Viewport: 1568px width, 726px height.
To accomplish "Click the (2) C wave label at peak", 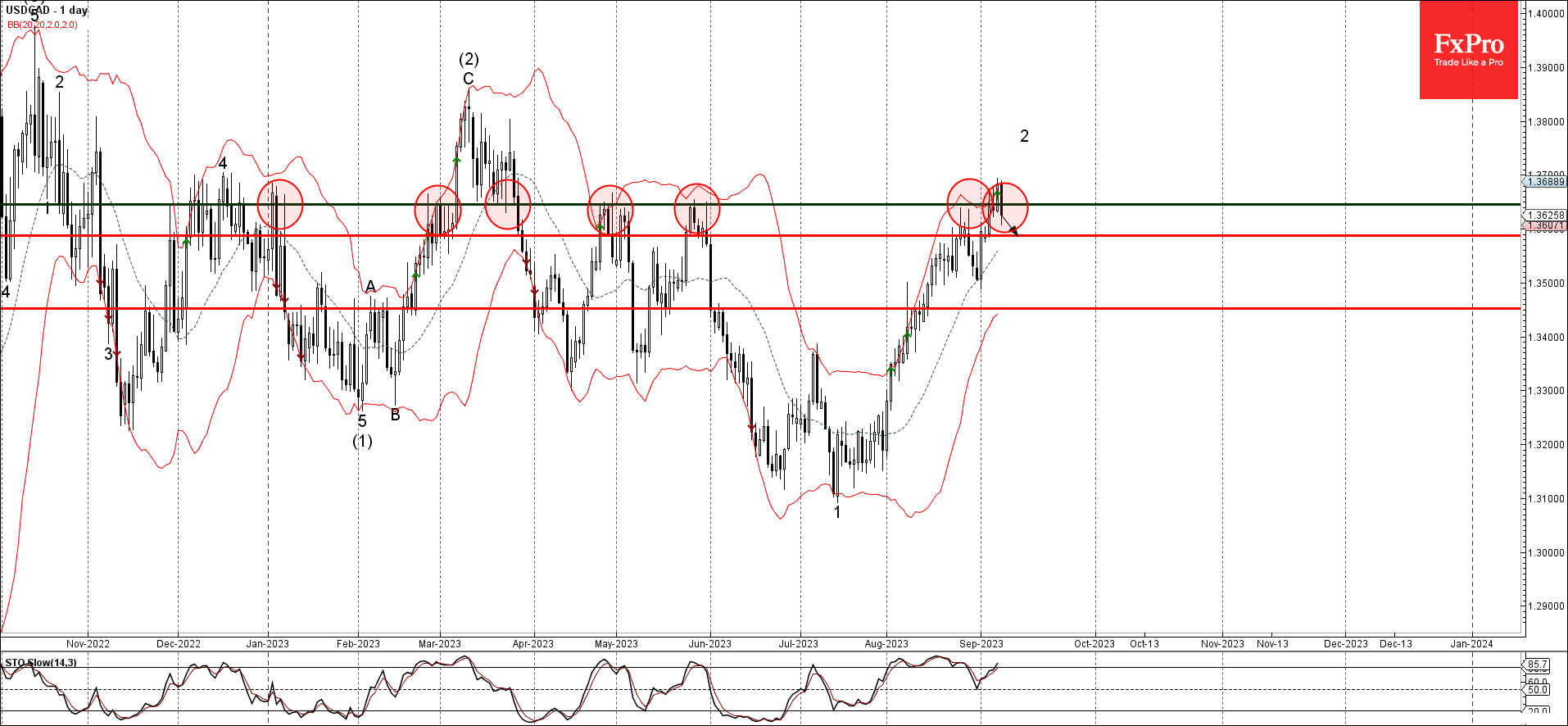I will (469, 69).
